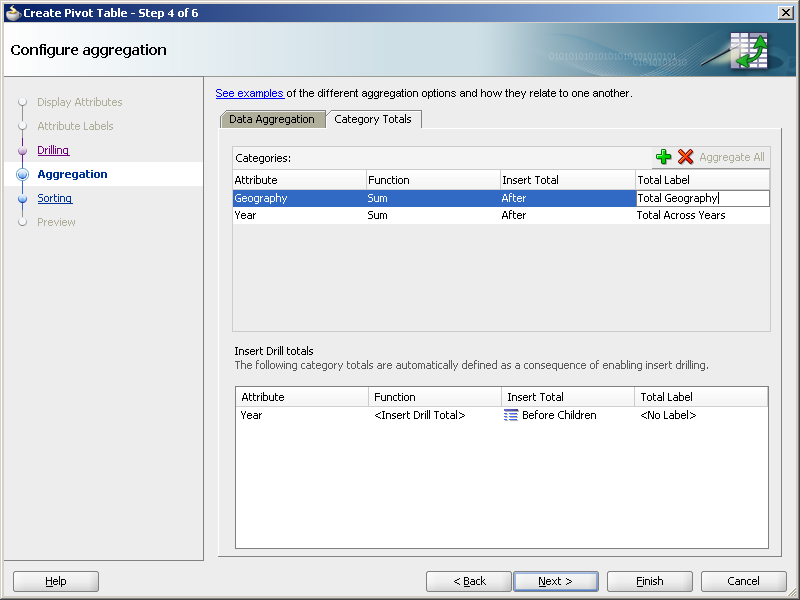Viewport: 800px width, 600px height.
Task: Advance with the Next button
Action: coord(556,581)
